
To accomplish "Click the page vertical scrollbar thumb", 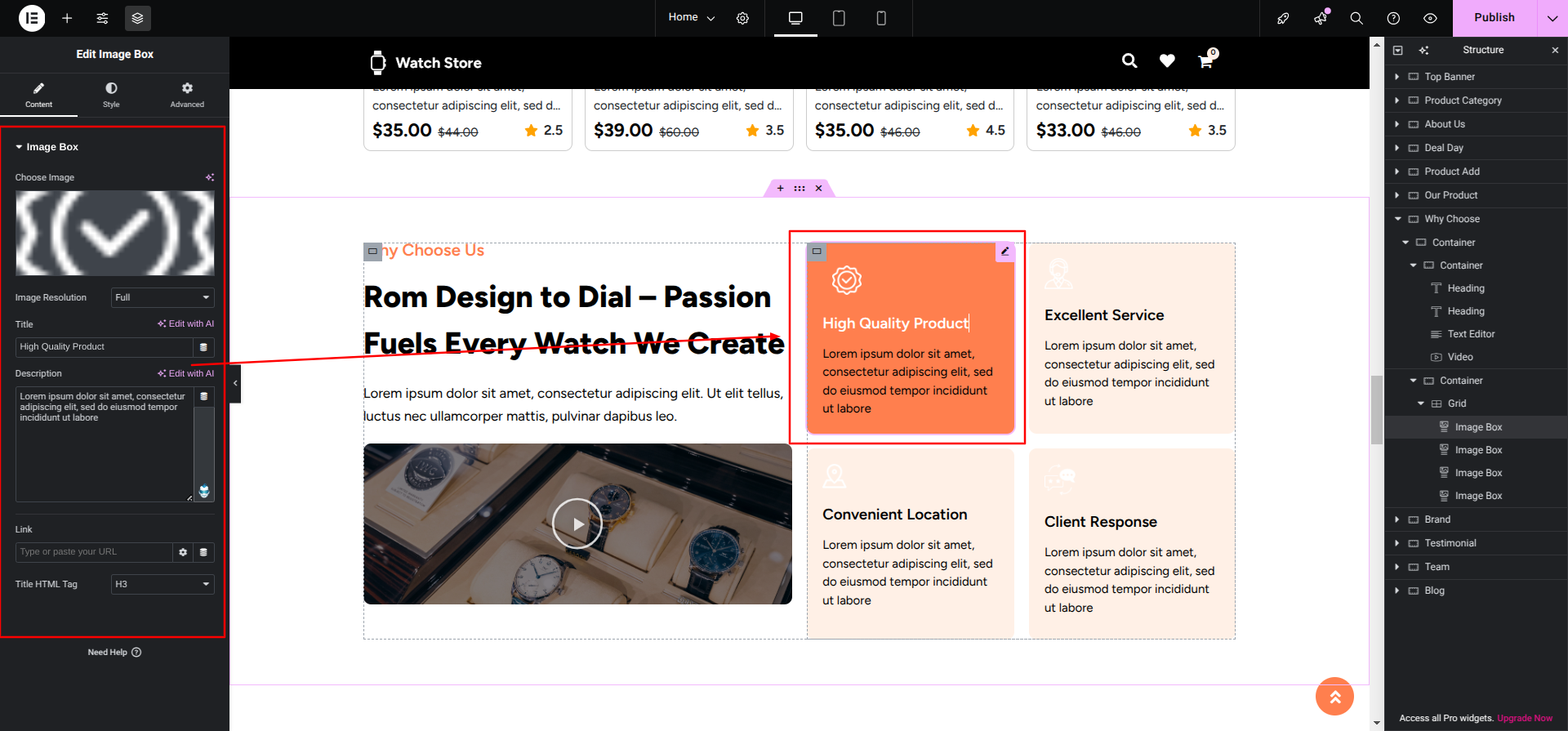I will 1377,408.
